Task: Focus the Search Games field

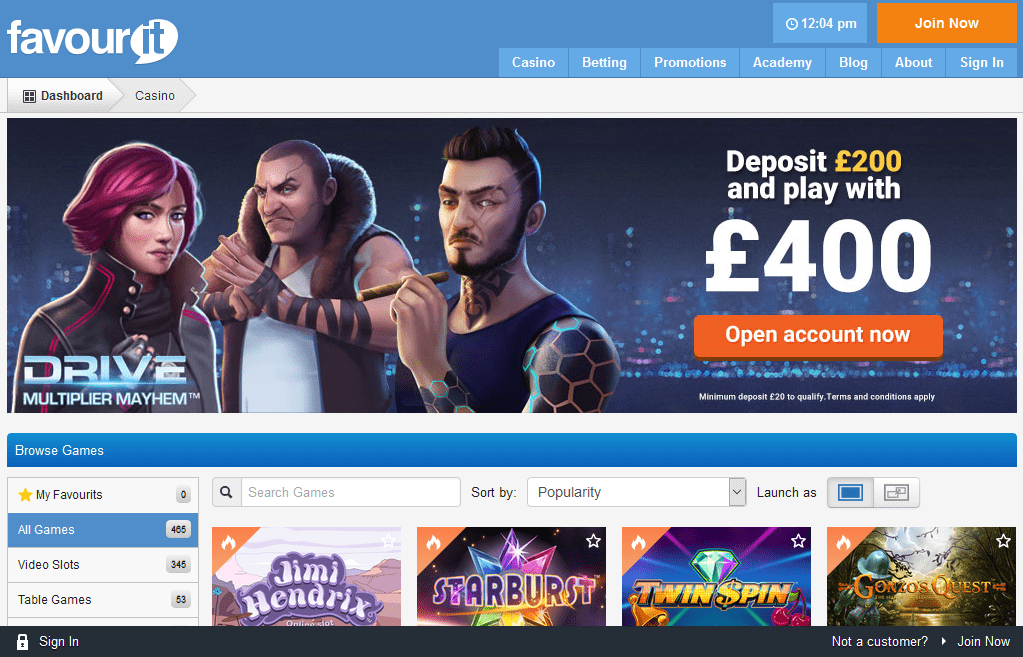Action: pos(350,493)
